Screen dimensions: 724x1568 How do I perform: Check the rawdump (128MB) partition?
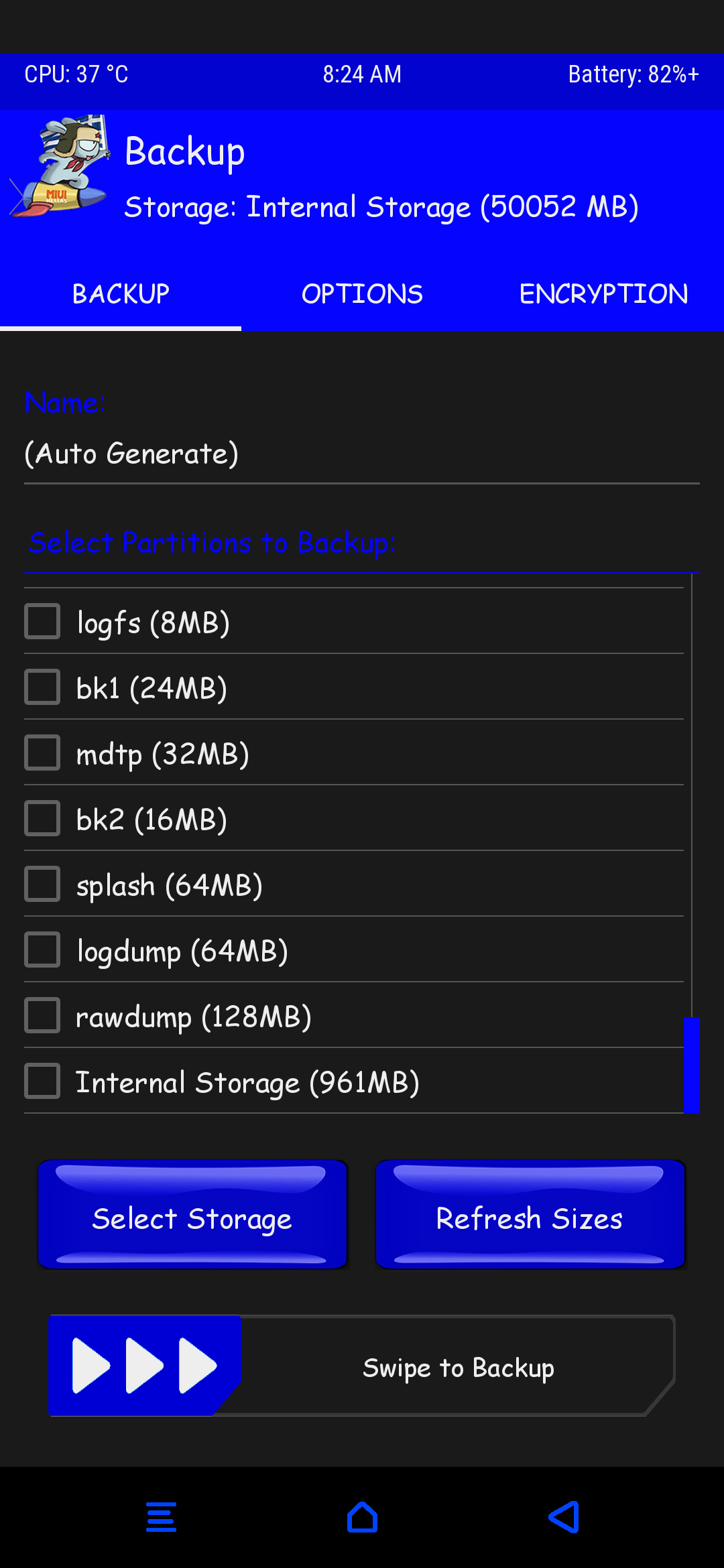(x=42, y=1015)
